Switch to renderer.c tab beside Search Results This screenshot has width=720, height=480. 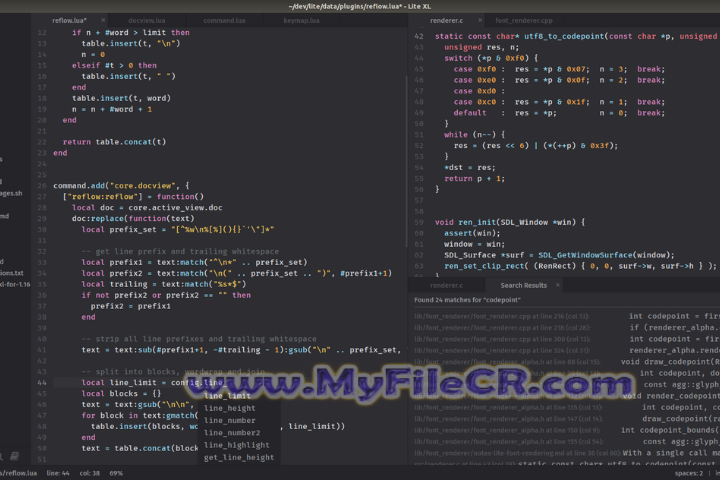tap(446, 285)
